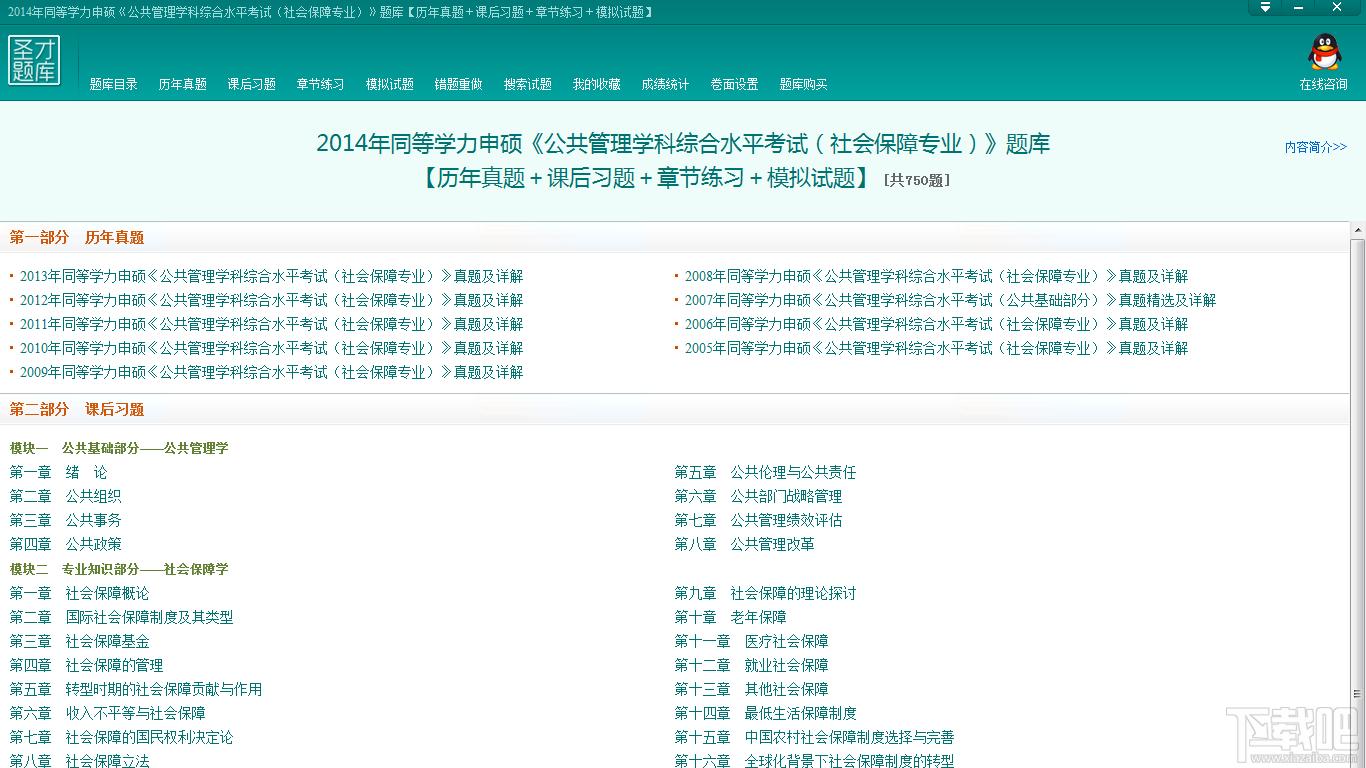Image resolution: width=1366 pixels, height=768 pixels.
Task: Click 模块二 专业知识部分 heading
Action: tap(119, 569)
